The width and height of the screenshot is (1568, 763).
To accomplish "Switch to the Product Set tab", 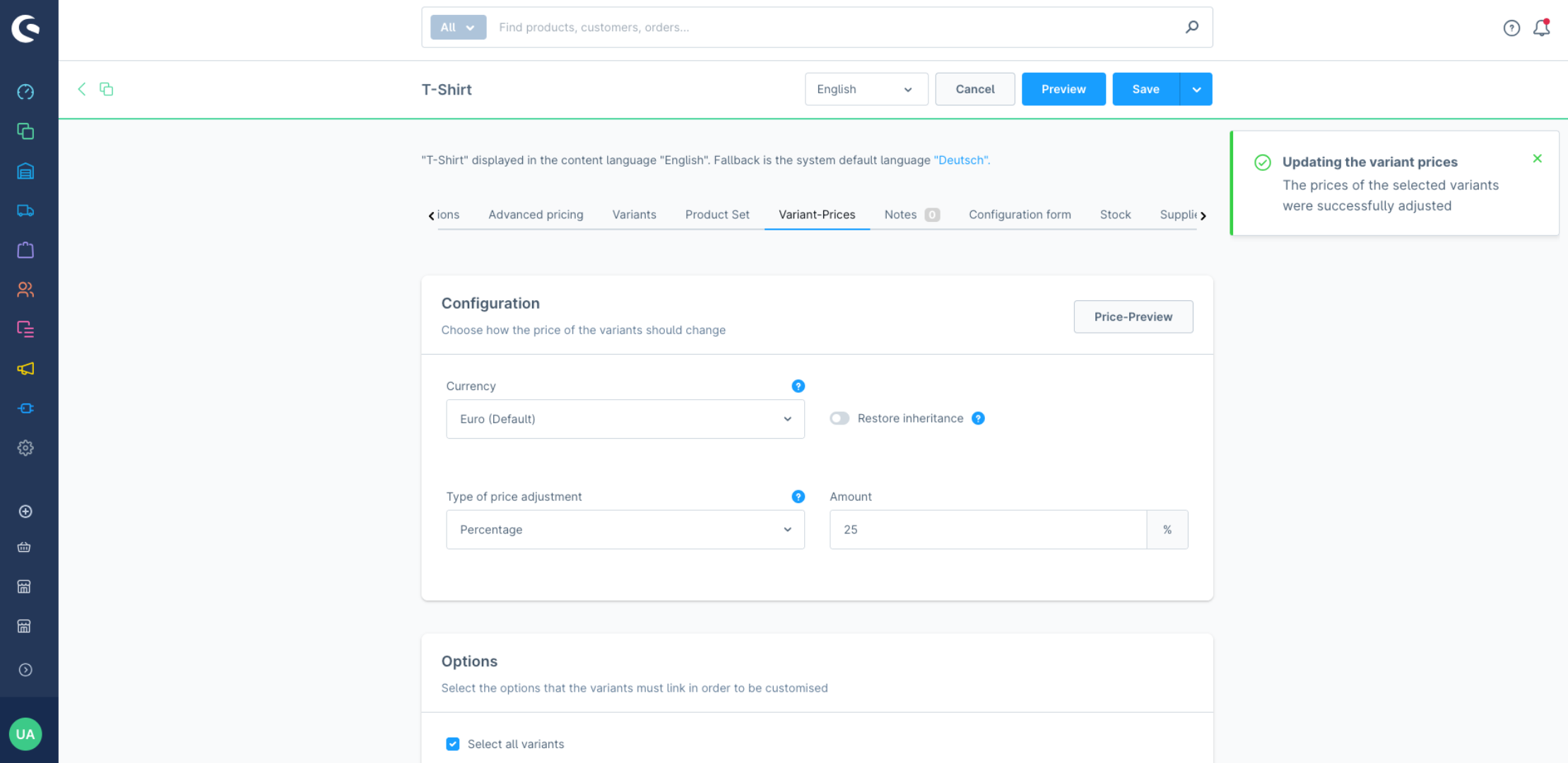I will (x=717, y=214).
